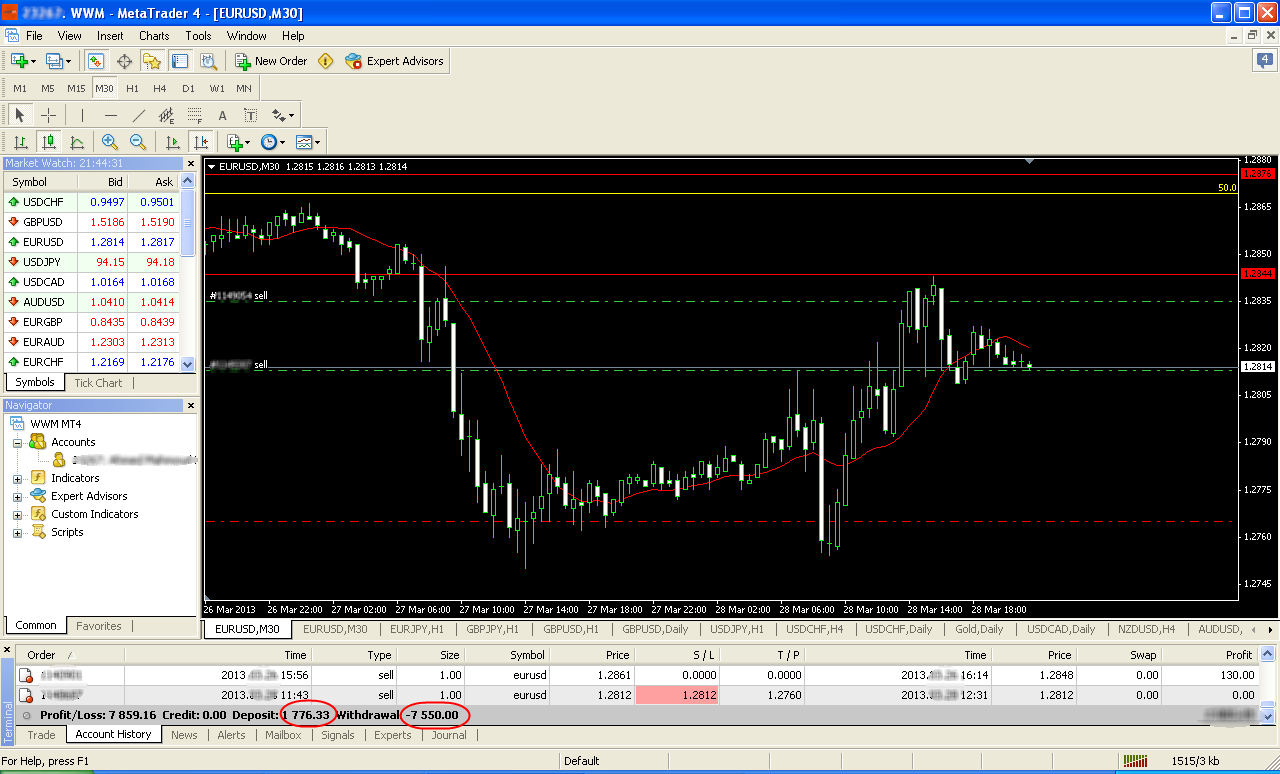This screenshot has height=774, width=1280.
Task: Select the horizontal line tool
Action: pos(111,115)
